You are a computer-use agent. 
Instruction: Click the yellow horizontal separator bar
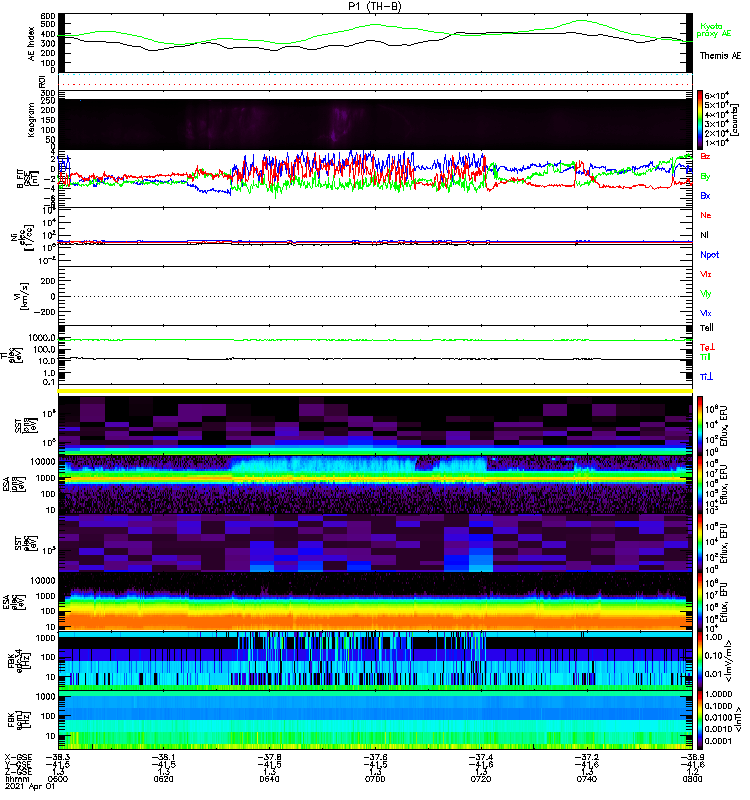[x=375, y=391]
